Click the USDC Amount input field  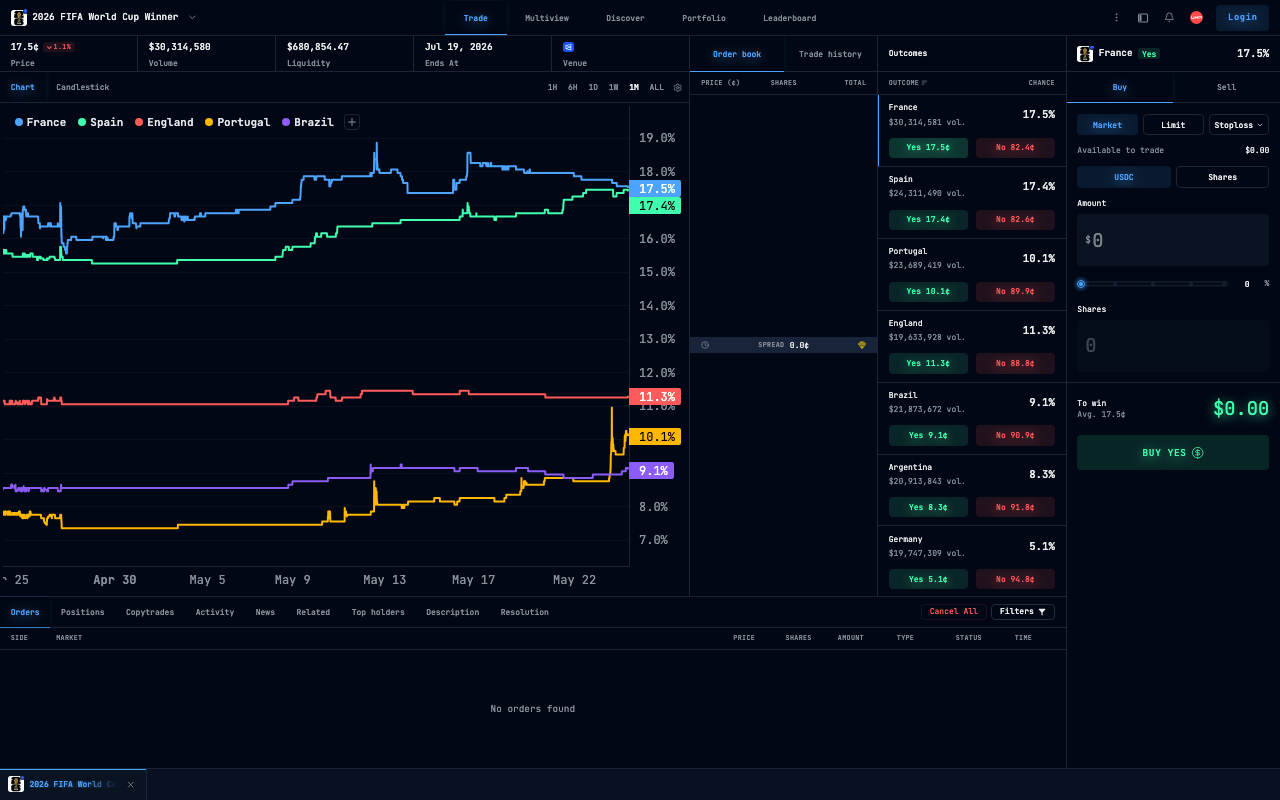1173,240
